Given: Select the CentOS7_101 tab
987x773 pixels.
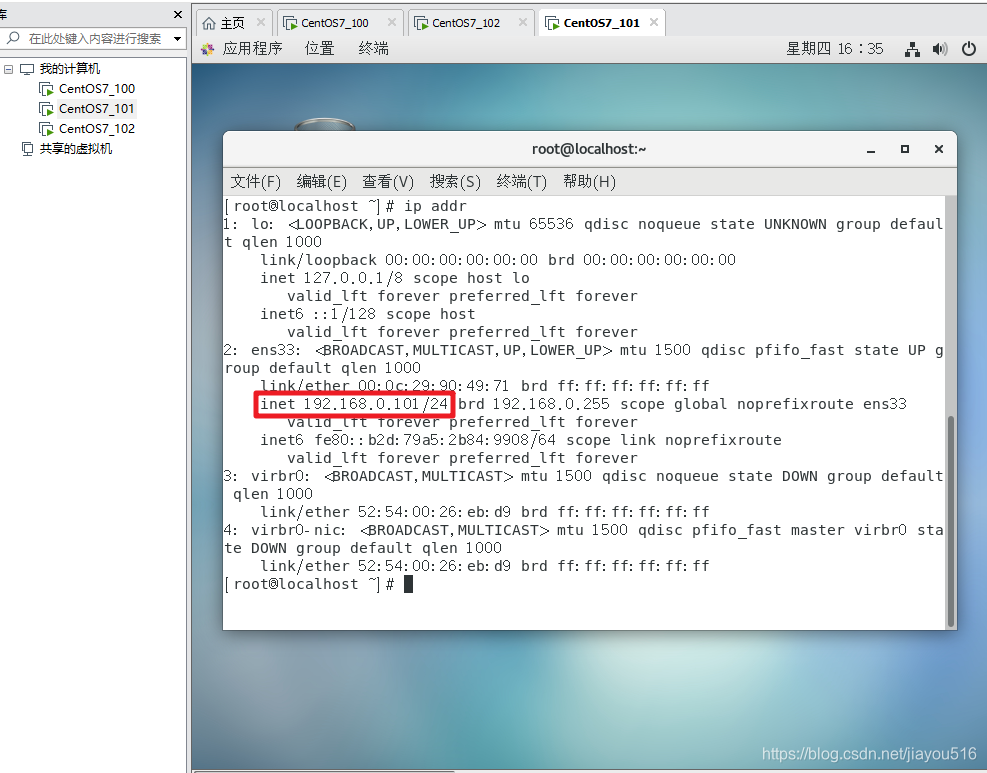Looking at the screenshot, I should point(601,23).
